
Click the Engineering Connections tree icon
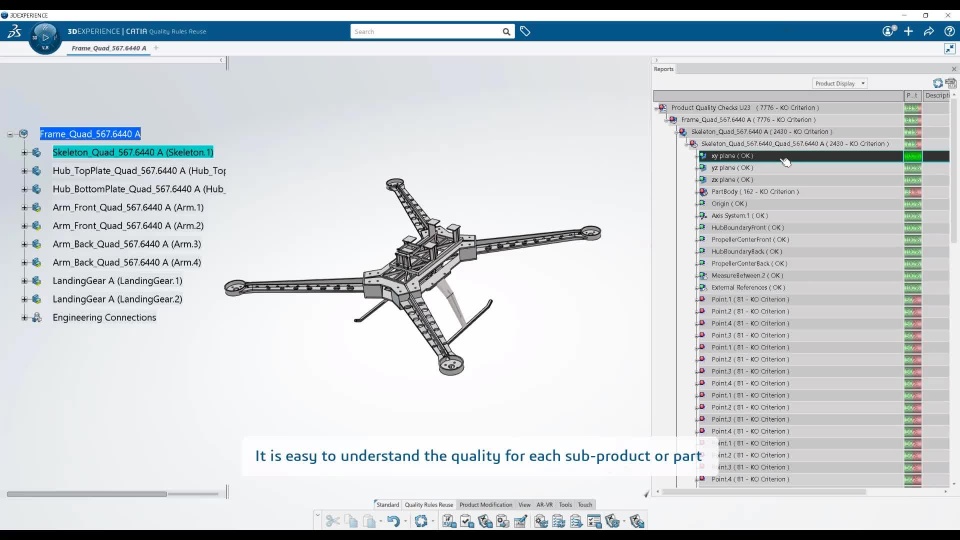pyautogui.click(x=37, y=317)
